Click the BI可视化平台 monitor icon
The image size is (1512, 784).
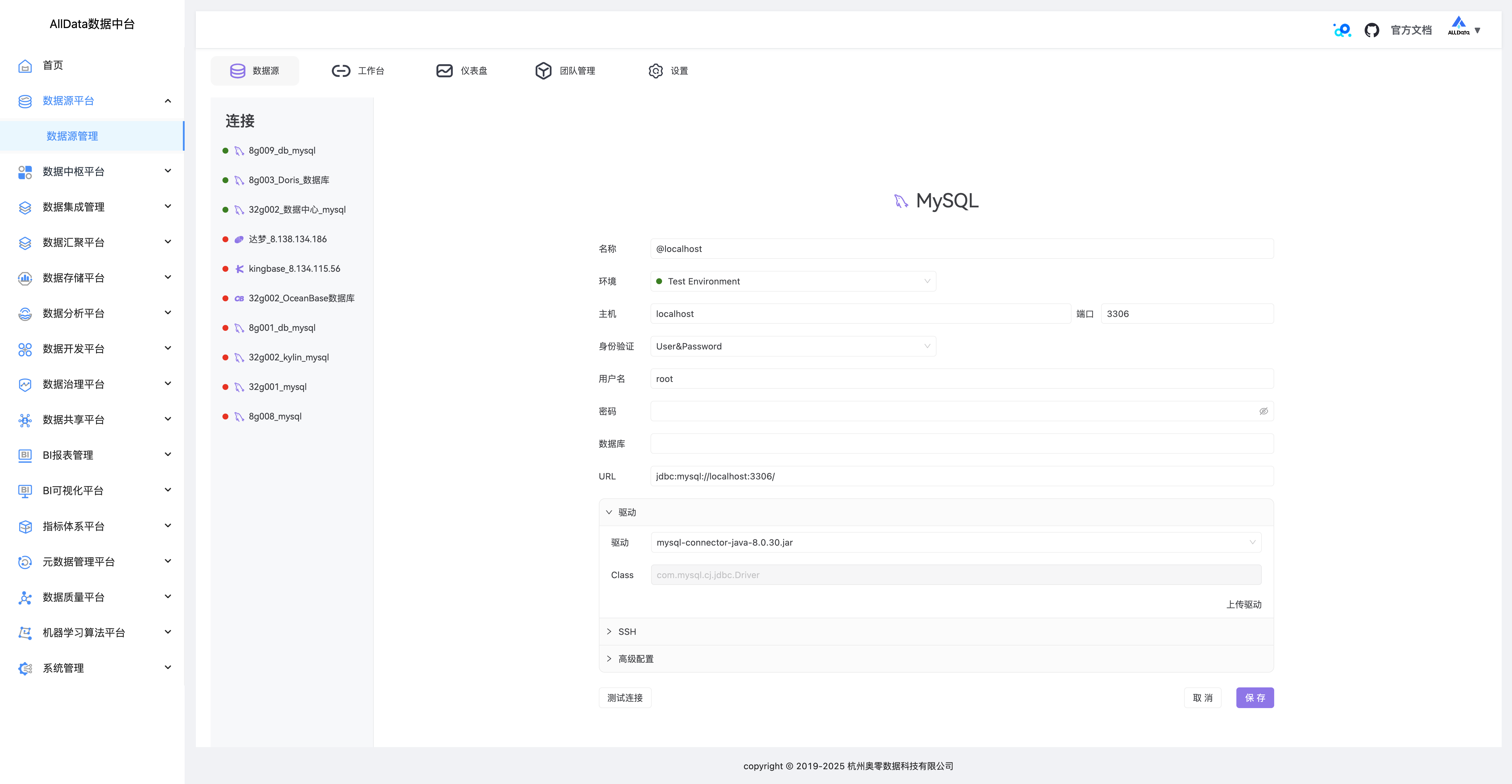coord(25,491)
